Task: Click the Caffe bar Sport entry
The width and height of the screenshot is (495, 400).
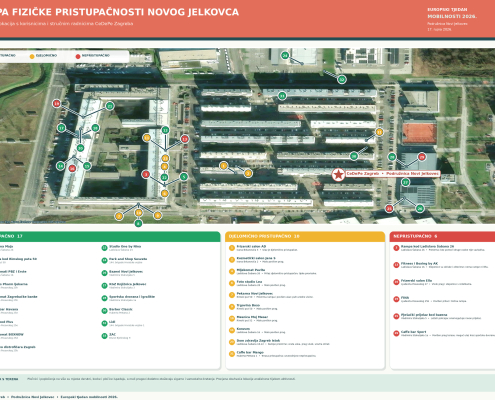Action: pos(444,333)
